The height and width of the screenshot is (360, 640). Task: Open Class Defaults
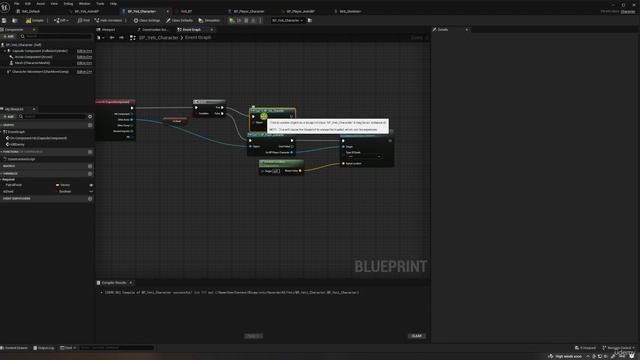tap(179, 20)
